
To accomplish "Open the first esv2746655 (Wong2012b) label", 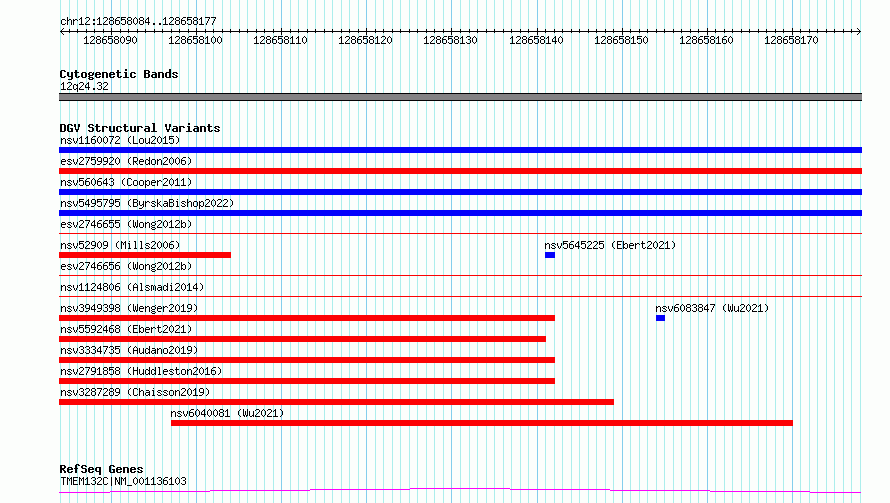I will pos(126,224).
